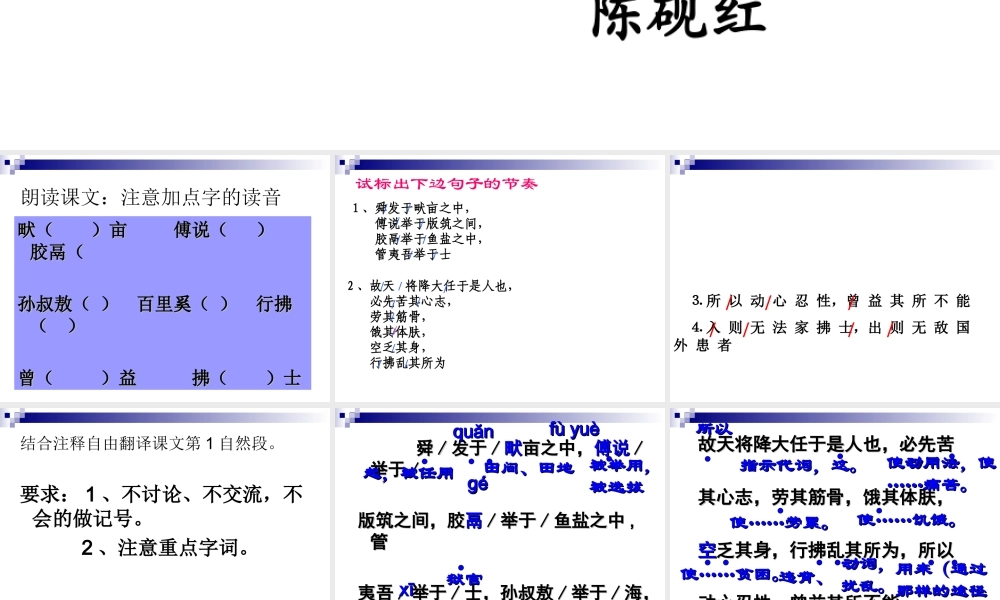
Task: Click the small line 劳其筋骨，
Action: click(399, 316)
